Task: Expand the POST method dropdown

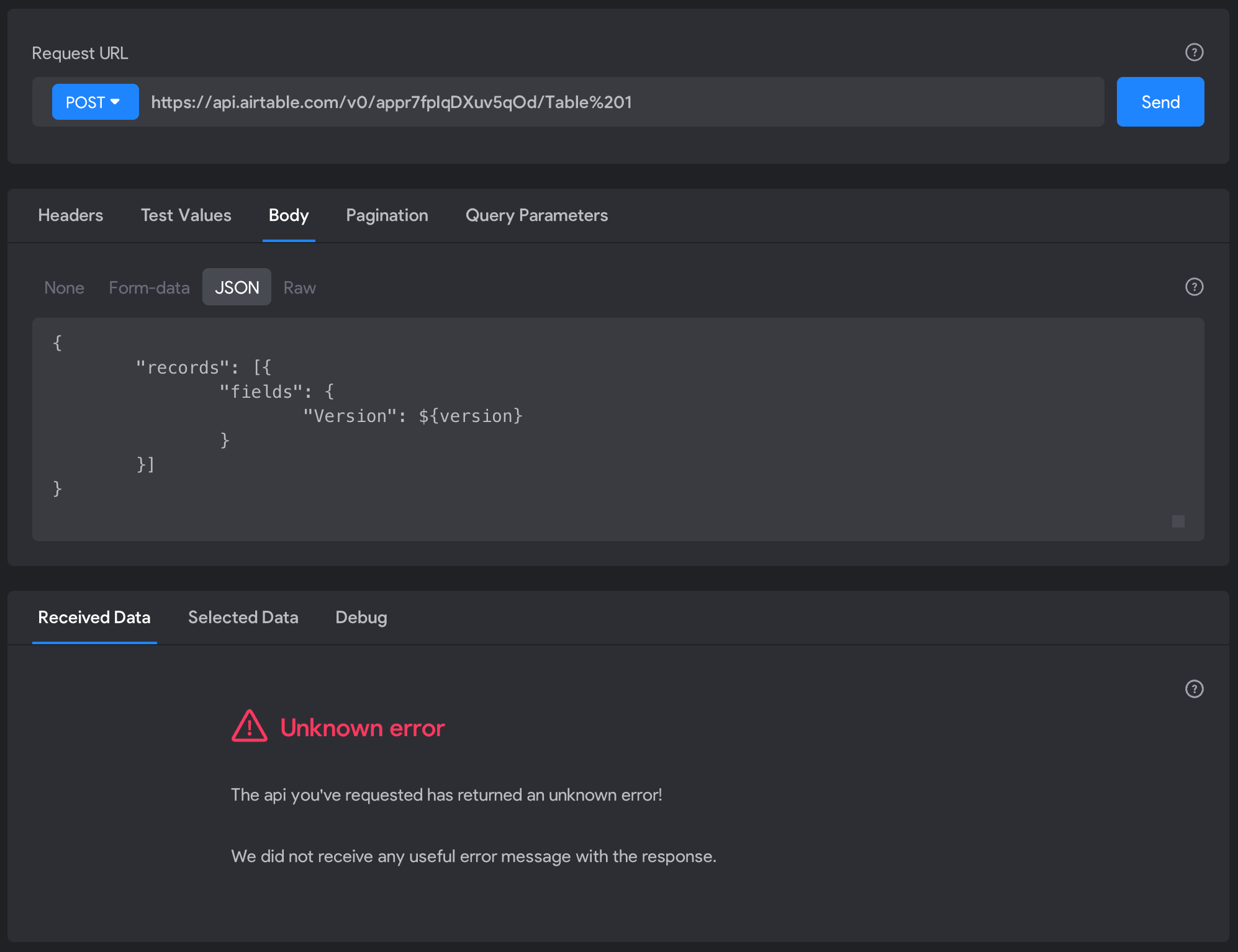Action: (x=95, y=102)
